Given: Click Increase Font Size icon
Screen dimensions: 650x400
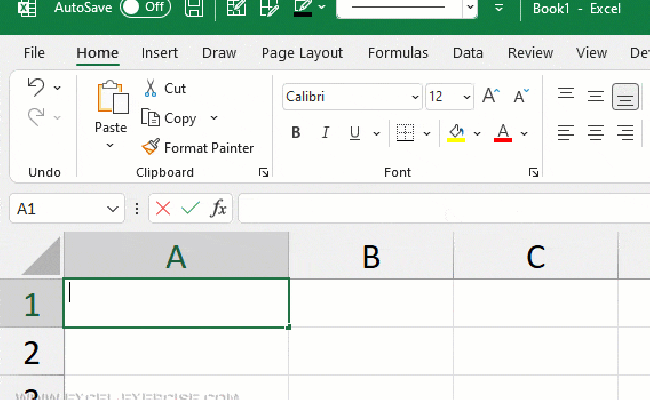Looking at the screenshot, I should point(491,96).
